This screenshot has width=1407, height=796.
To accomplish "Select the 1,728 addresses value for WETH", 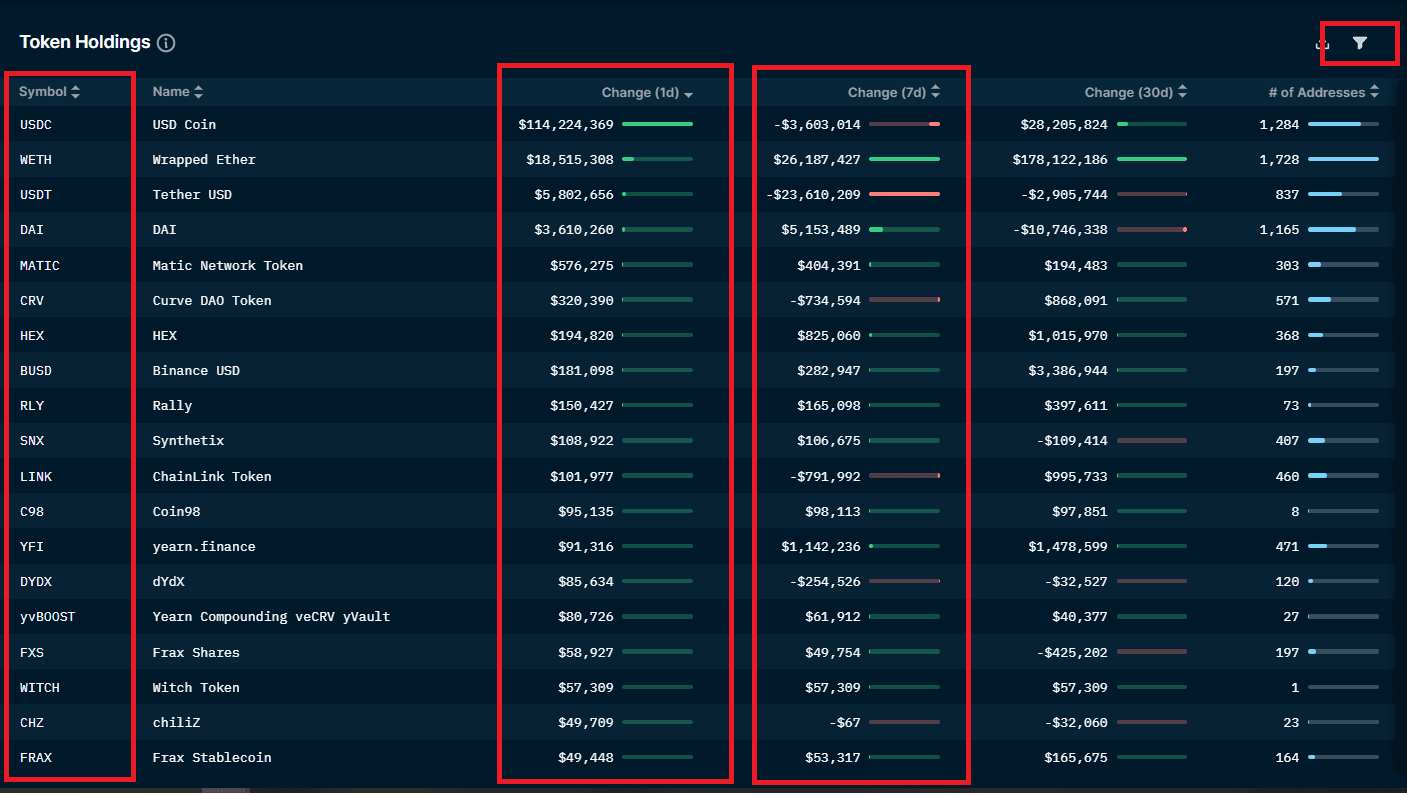I will pos(1280,160).
